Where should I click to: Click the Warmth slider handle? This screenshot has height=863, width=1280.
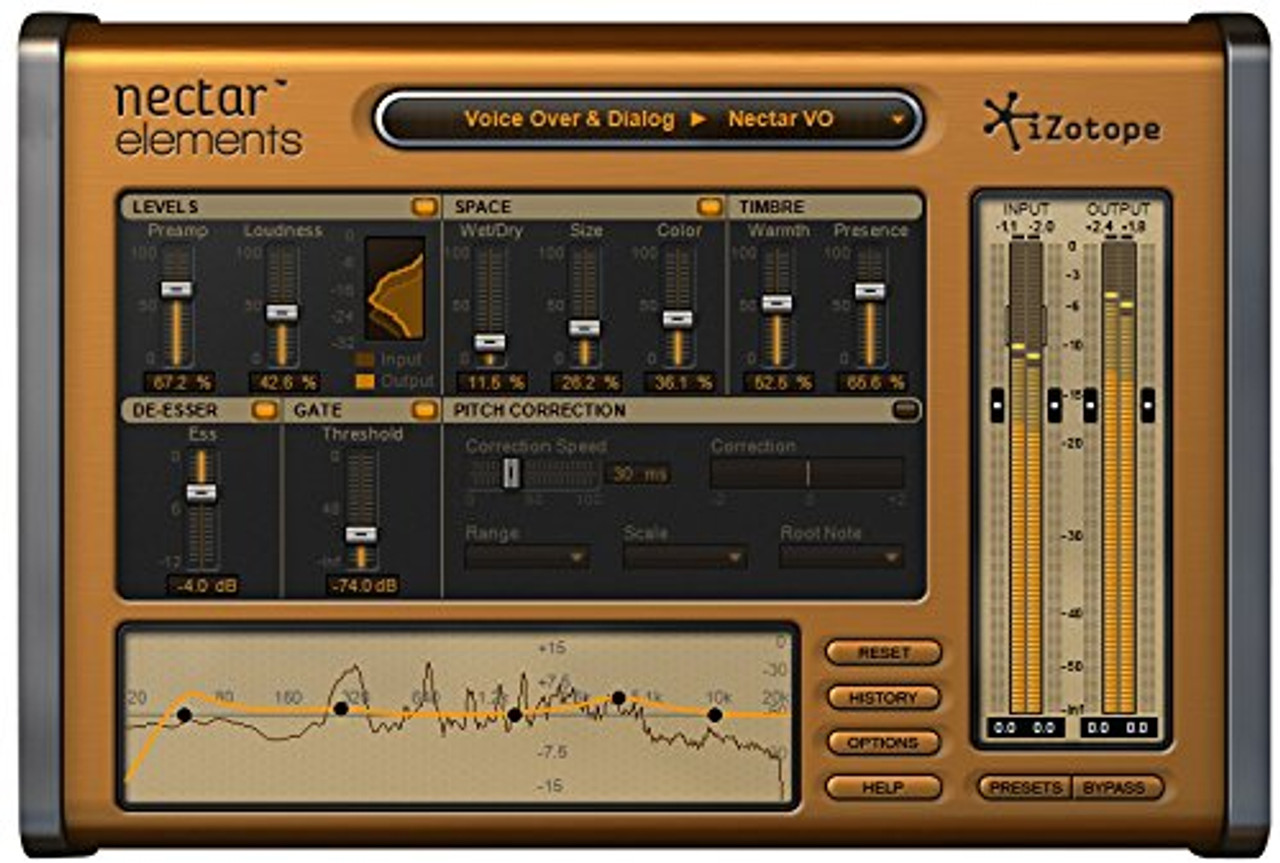[776, 303]
